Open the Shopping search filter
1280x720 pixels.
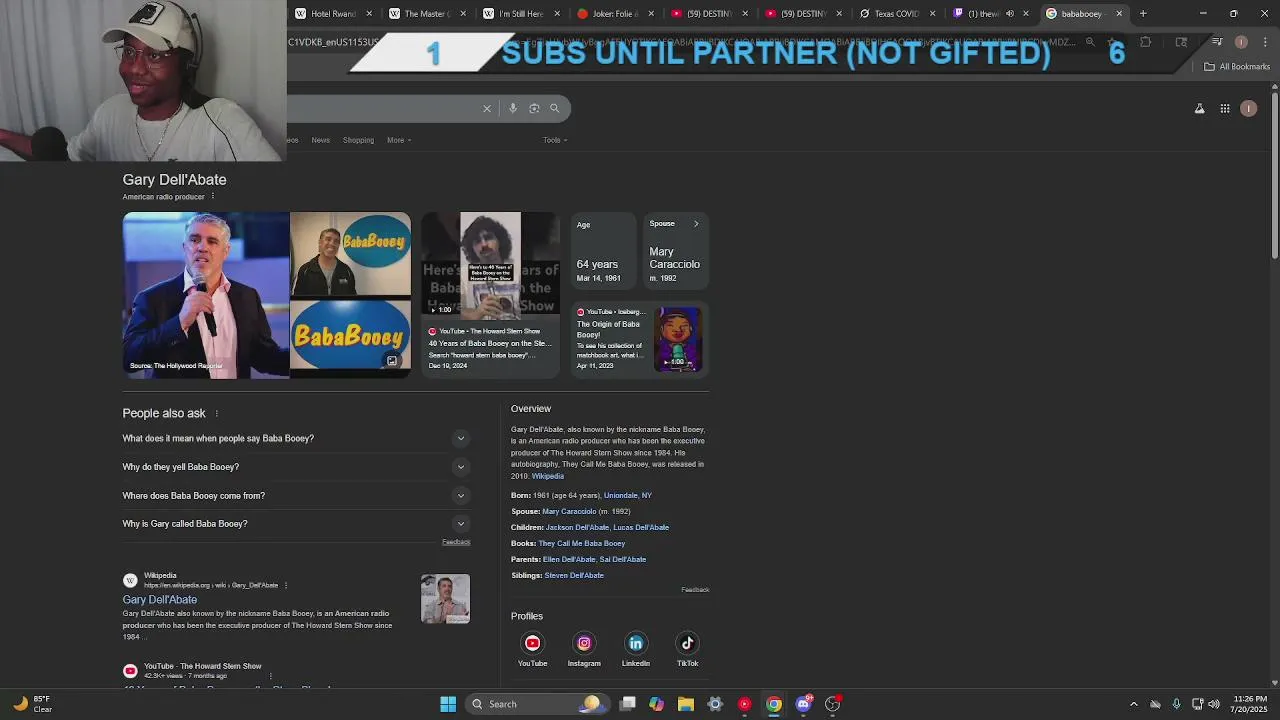(358, 140)
